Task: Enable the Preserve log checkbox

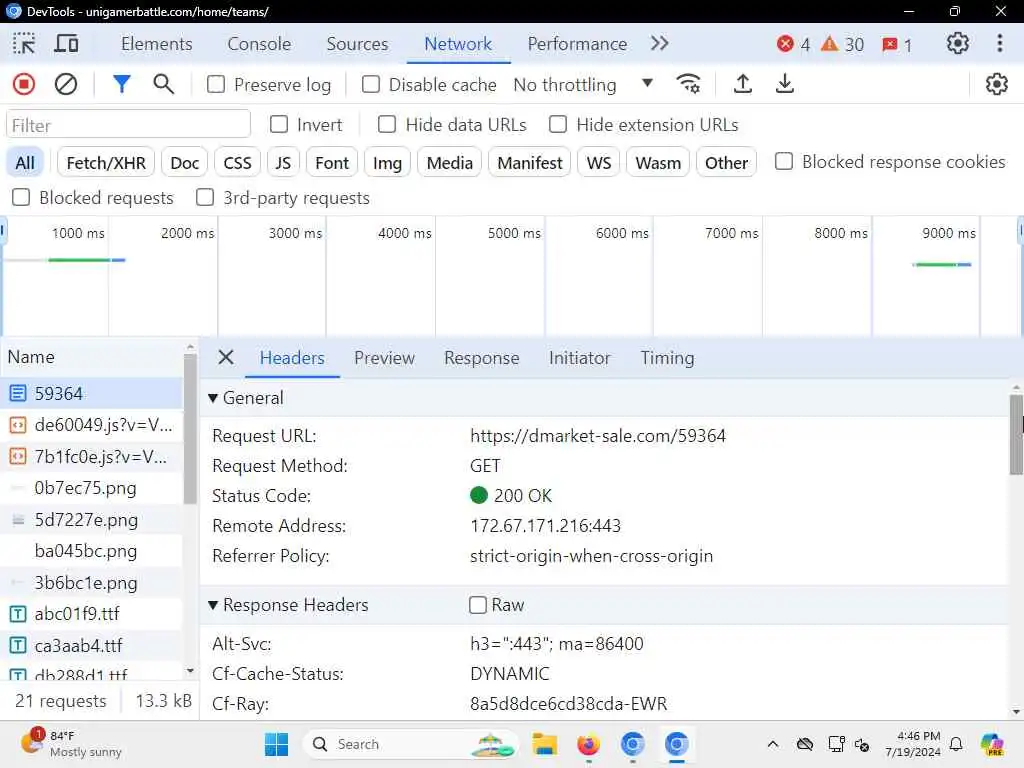Action: click(216, 84)
